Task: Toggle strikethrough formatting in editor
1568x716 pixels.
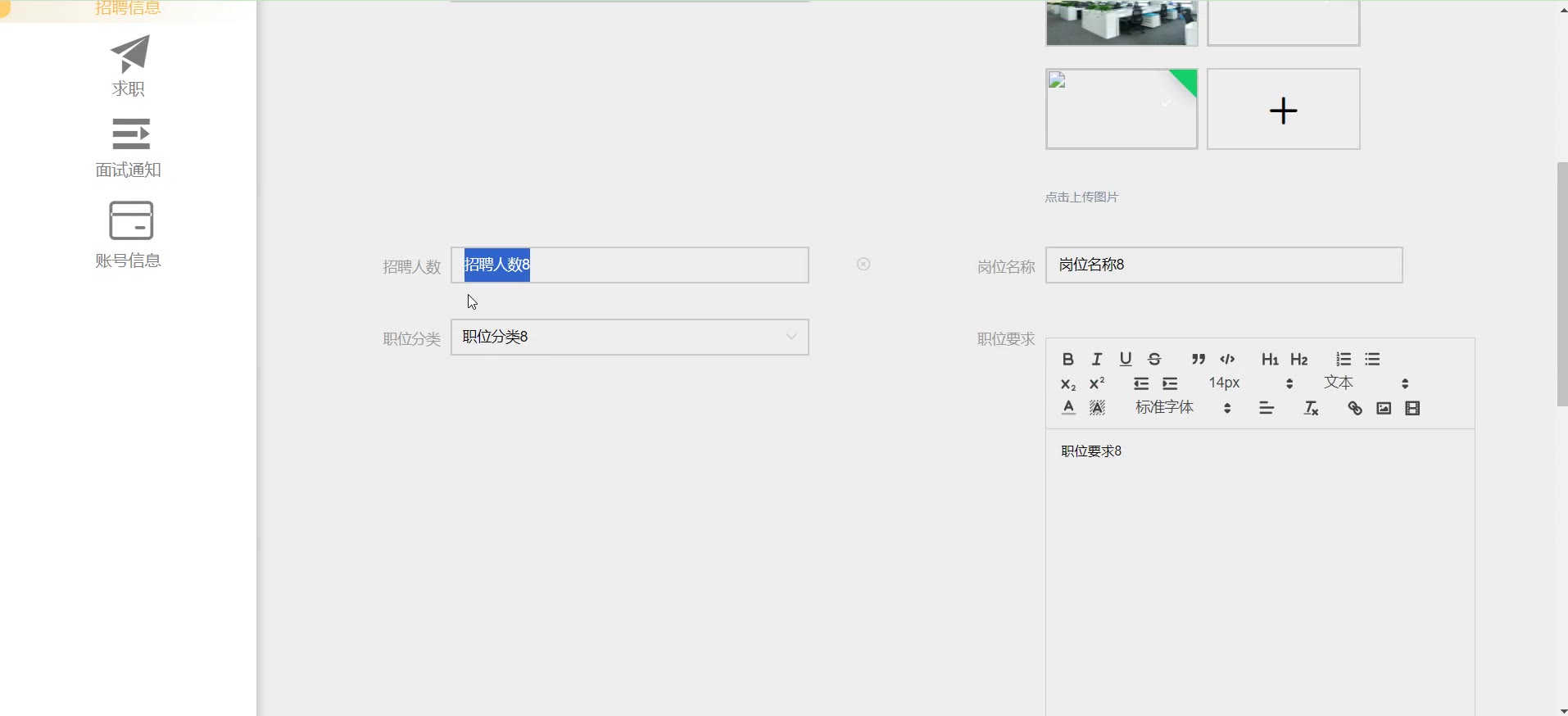Action: [1154, 359]
